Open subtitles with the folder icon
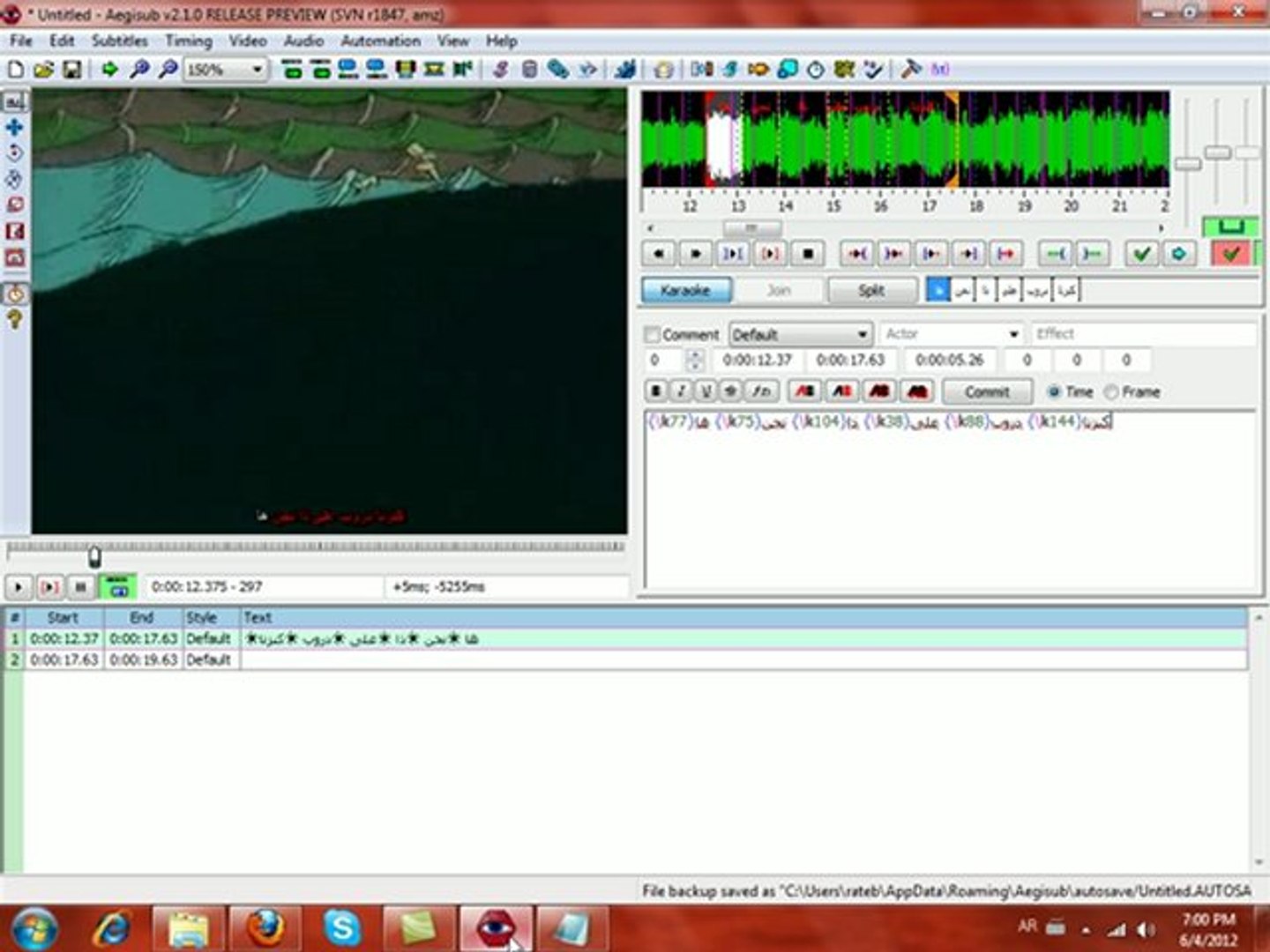The height and width of the screenshot is (952, 1270). click(x=43, y=69)
